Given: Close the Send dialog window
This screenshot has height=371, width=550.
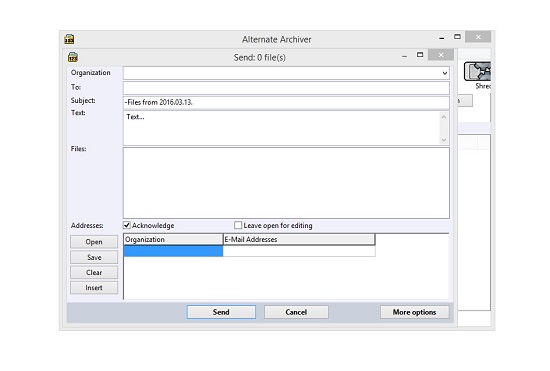Looking at the screenshot, I should (x=441, y=55).
